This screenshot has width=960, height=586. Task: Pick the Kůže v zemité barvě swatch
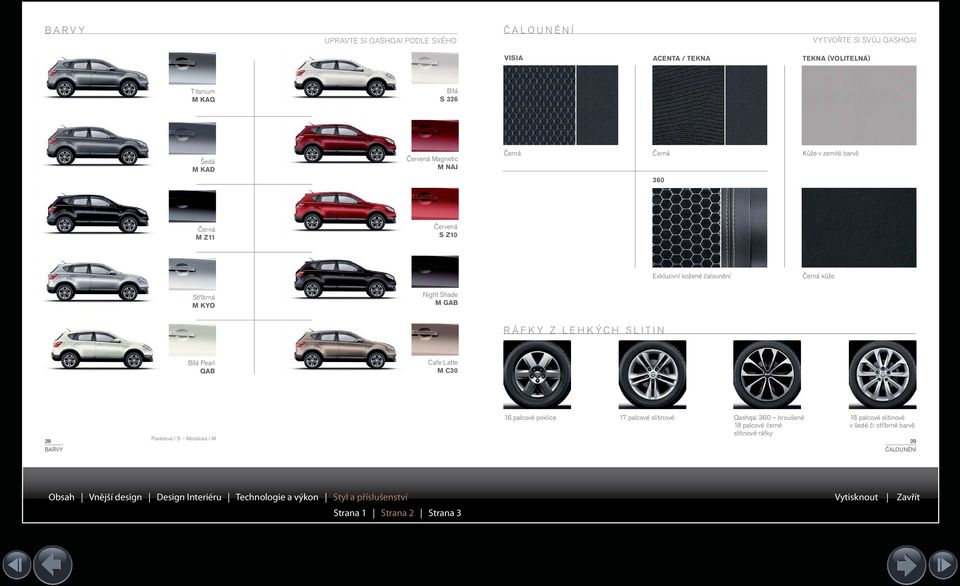pos(859,105)
